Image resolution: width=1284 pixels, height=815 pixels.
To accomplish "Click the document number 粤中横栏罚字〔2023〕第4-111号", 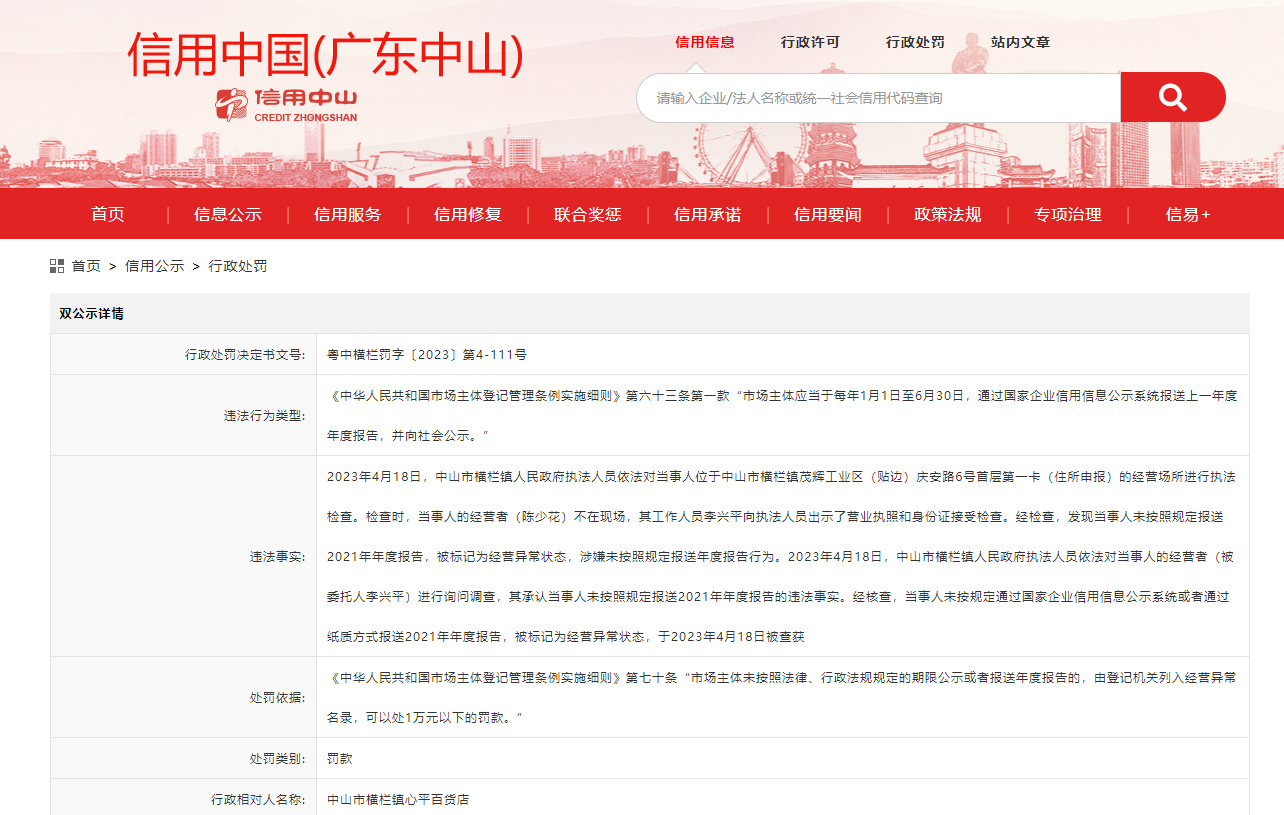I will coord(427,354).
